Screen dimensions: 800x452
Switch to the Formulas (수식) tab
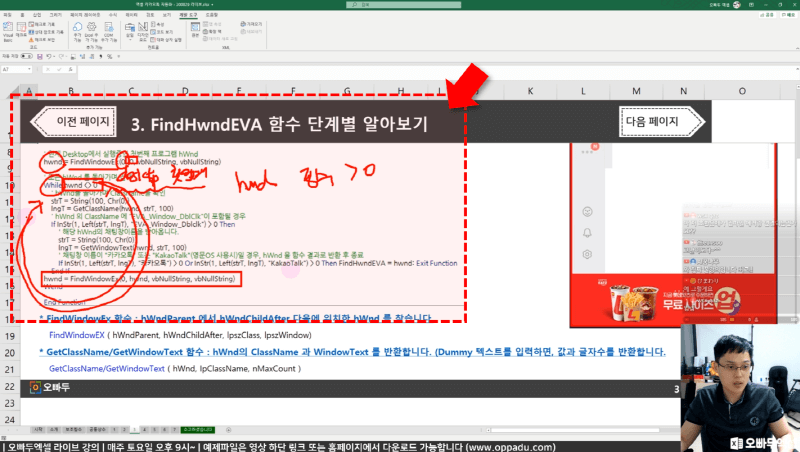click(113, 15)
